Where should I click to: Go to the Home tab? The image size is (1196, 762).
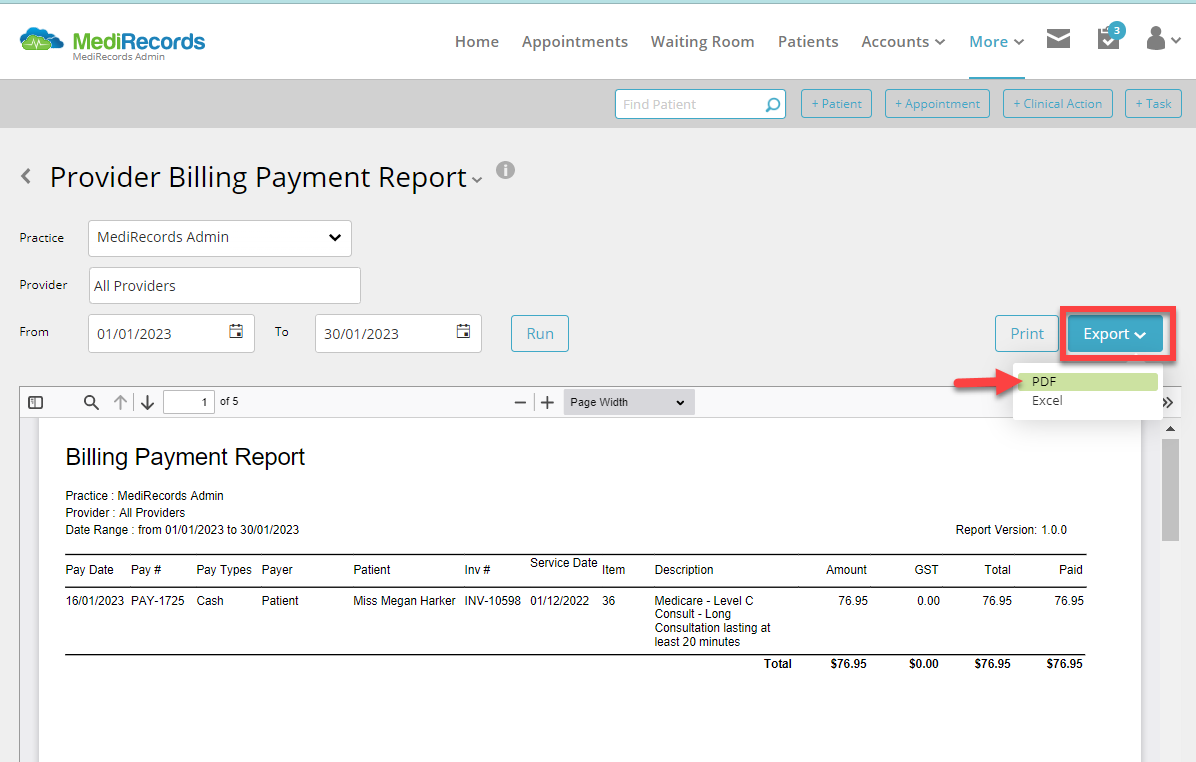pos(477,42)
